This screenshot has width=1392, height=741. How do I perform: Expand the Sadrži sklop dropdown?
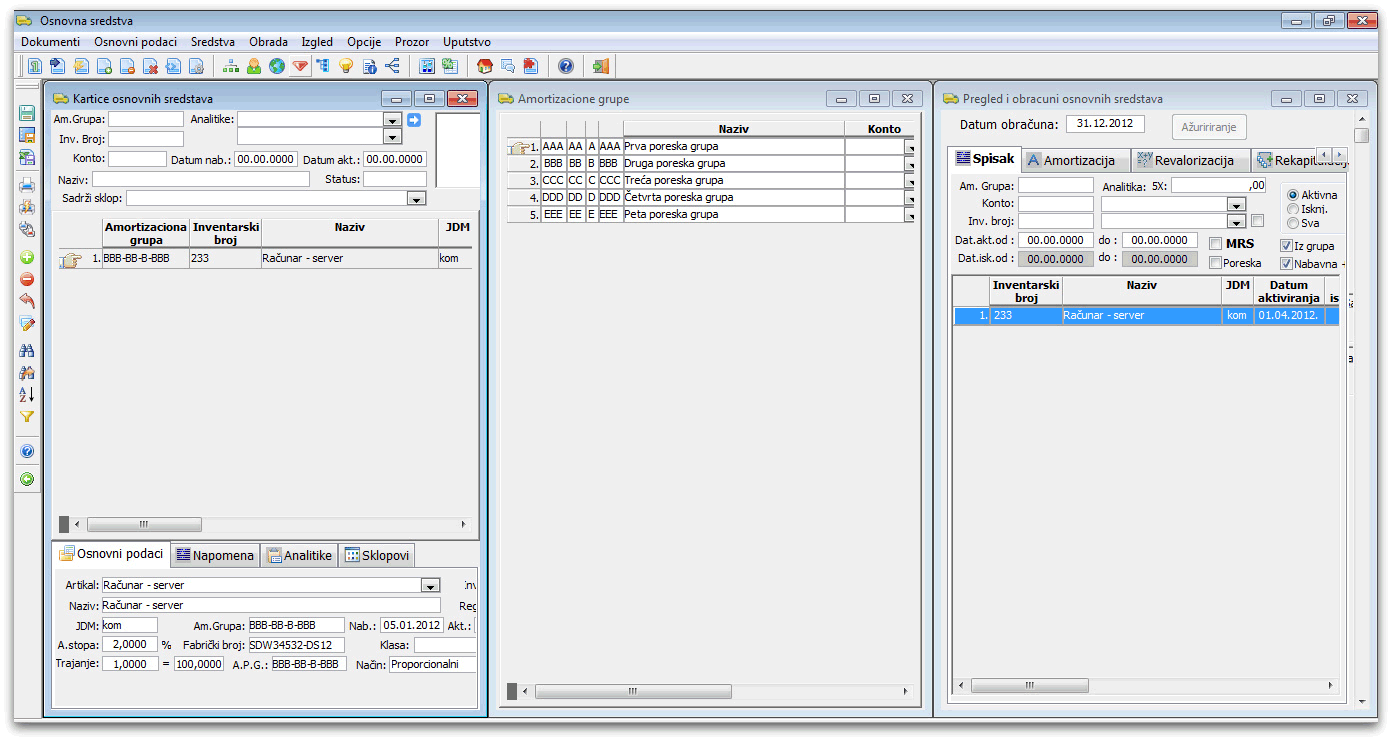pos(417,199)
